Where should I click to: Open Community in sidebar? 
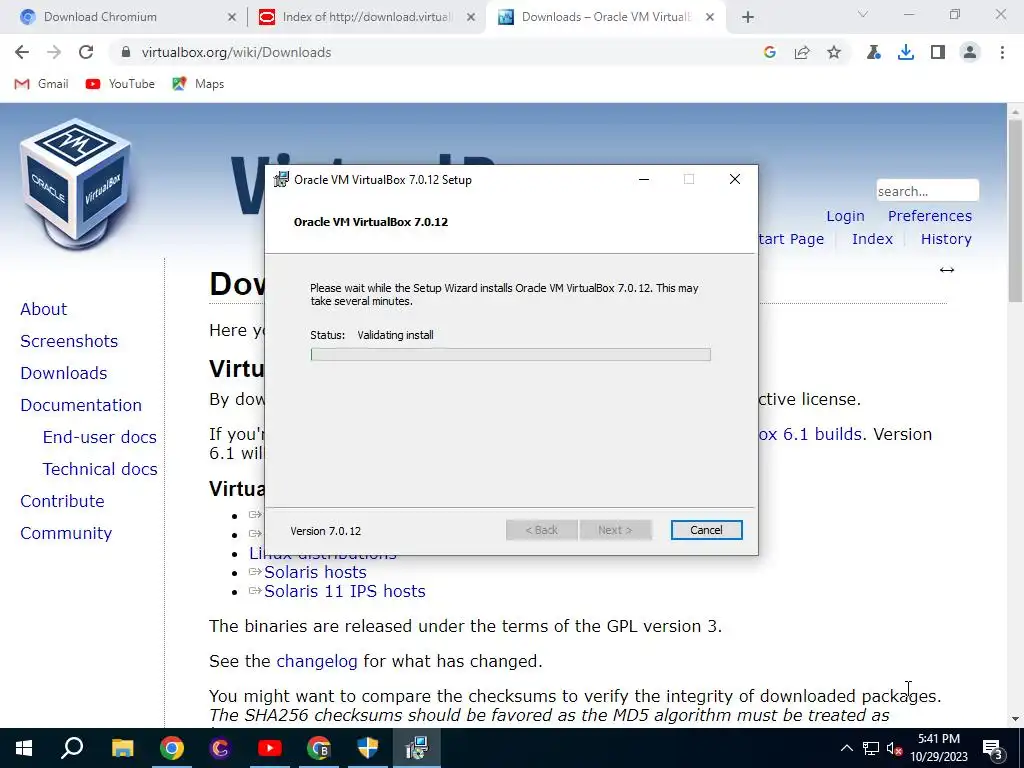coord(66,533)
